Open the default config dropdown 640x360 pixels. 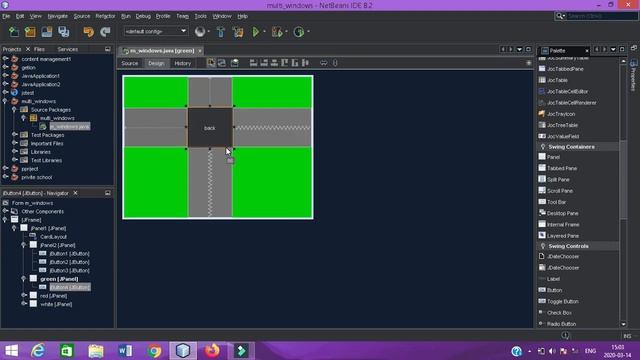[155, 31]
